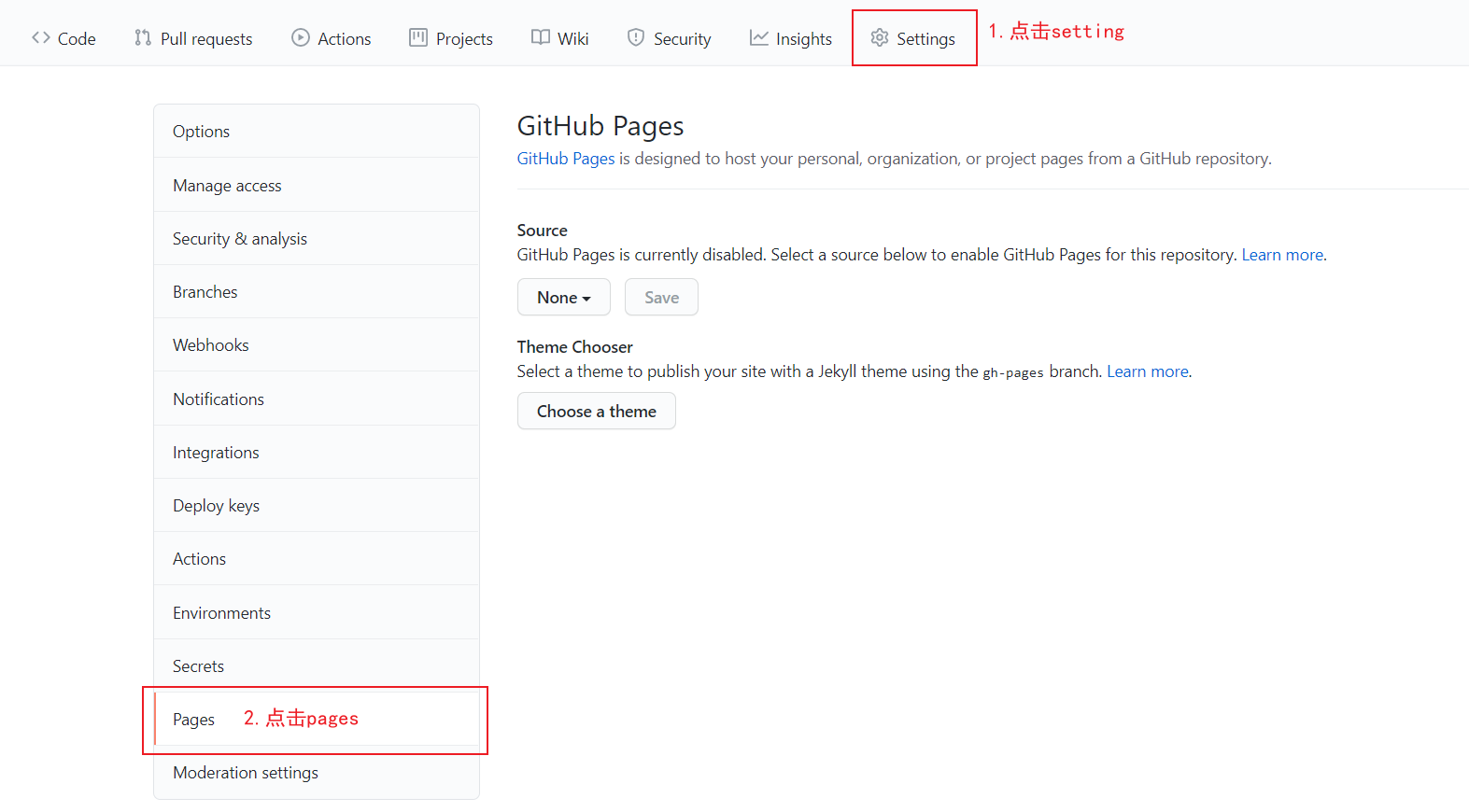This screenshot has width=1469, height=812.
Task: Follow Learn more link under Source
Action: 1282,255
